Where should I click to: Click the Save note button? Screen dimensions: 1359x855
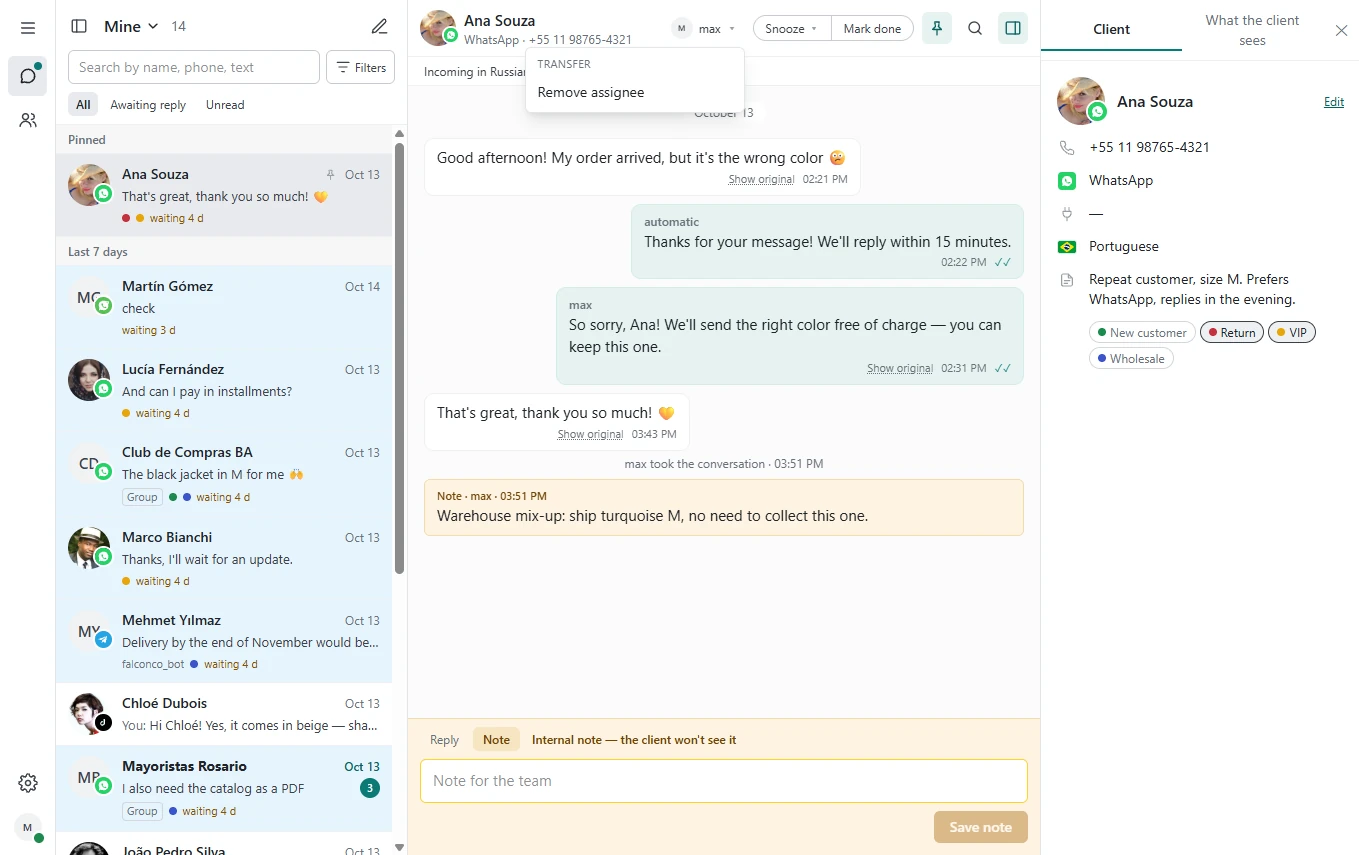(x=980, y=827)
